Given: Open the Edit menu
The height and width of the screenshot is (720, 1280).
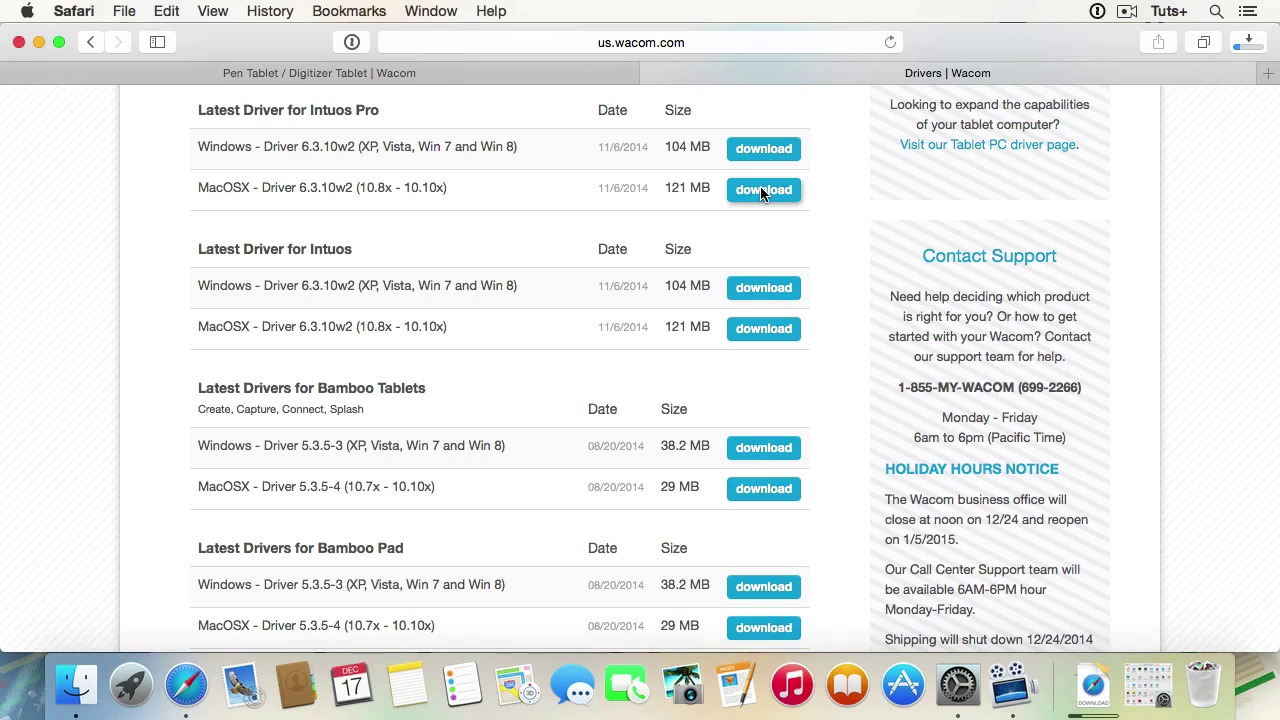Looking at the screenshot, I should 166,11.
